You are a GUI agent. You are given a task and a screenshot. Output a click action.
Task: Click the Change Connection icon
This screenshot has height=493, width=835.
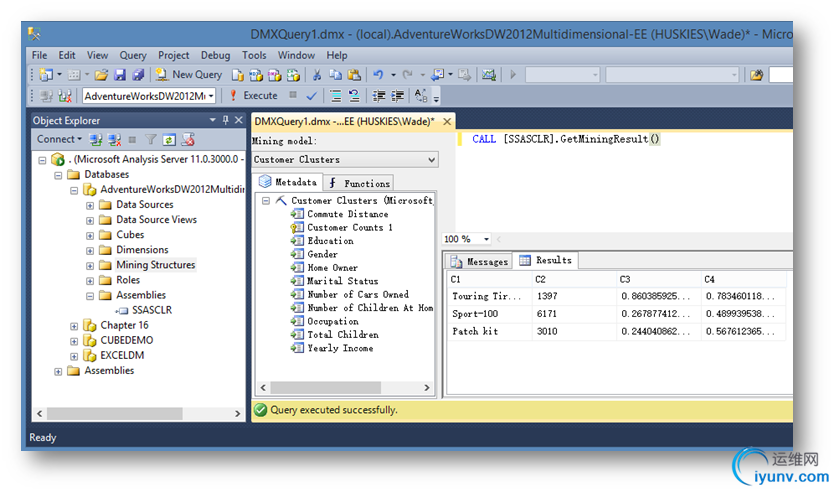point(65,96)
